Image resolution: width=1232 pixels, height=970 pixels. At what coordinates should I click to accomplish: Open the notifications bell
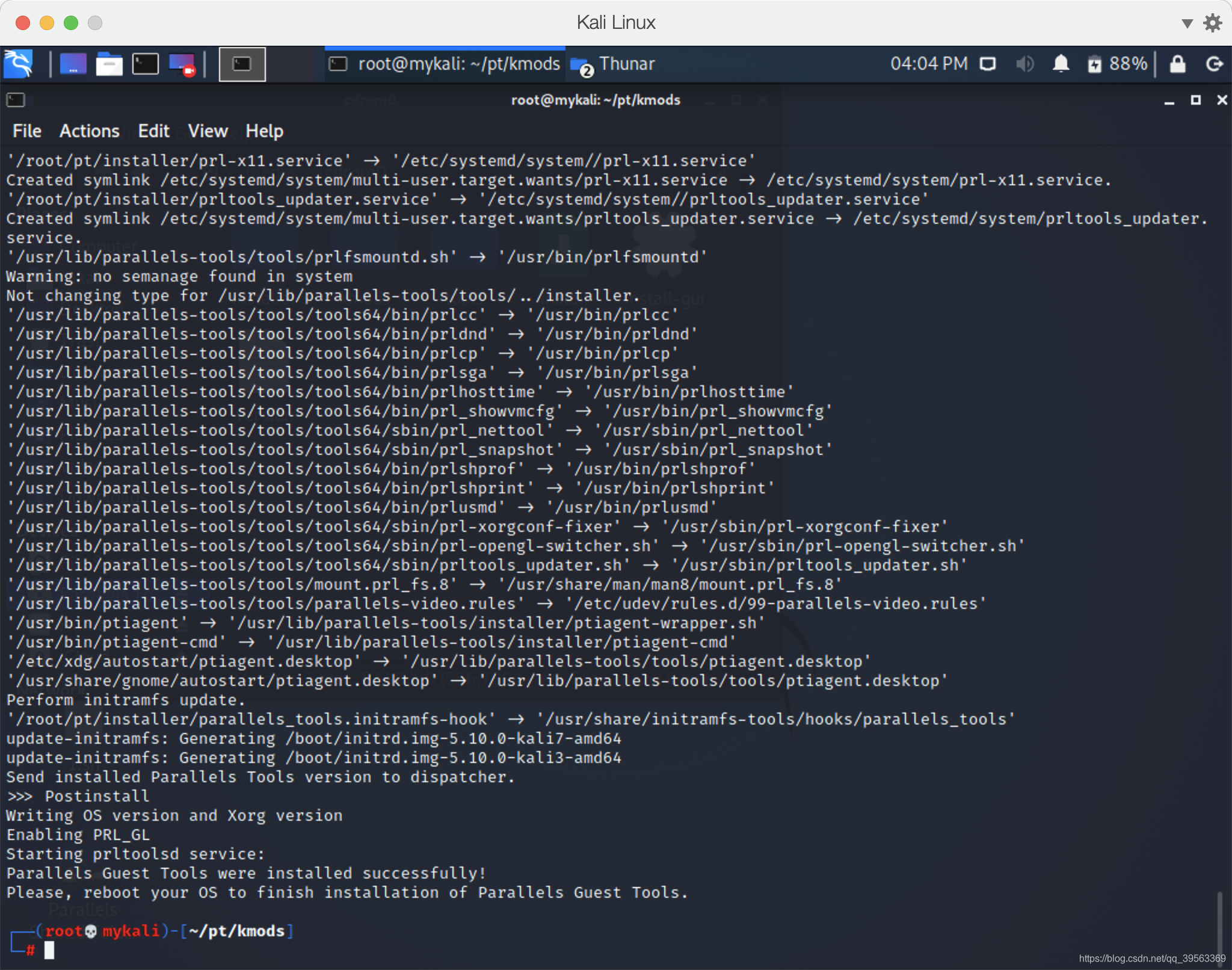pos(1061,64)
